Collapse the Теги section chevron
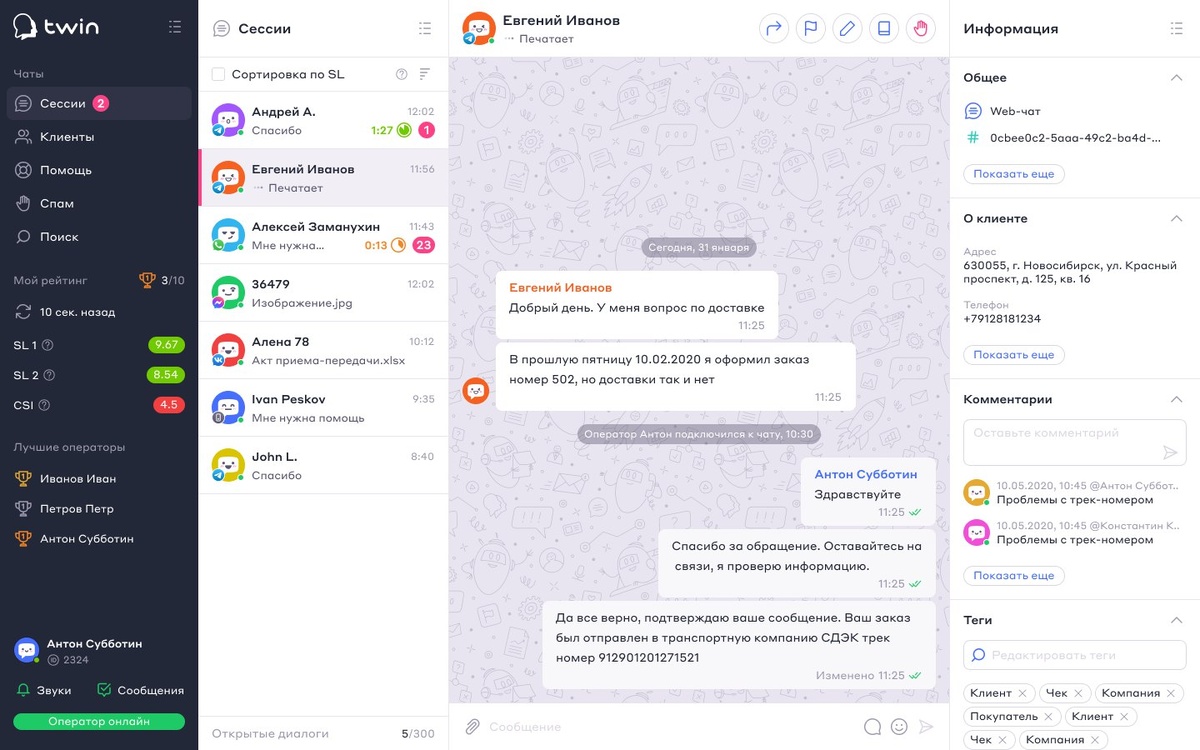 tap(1177, 620)
